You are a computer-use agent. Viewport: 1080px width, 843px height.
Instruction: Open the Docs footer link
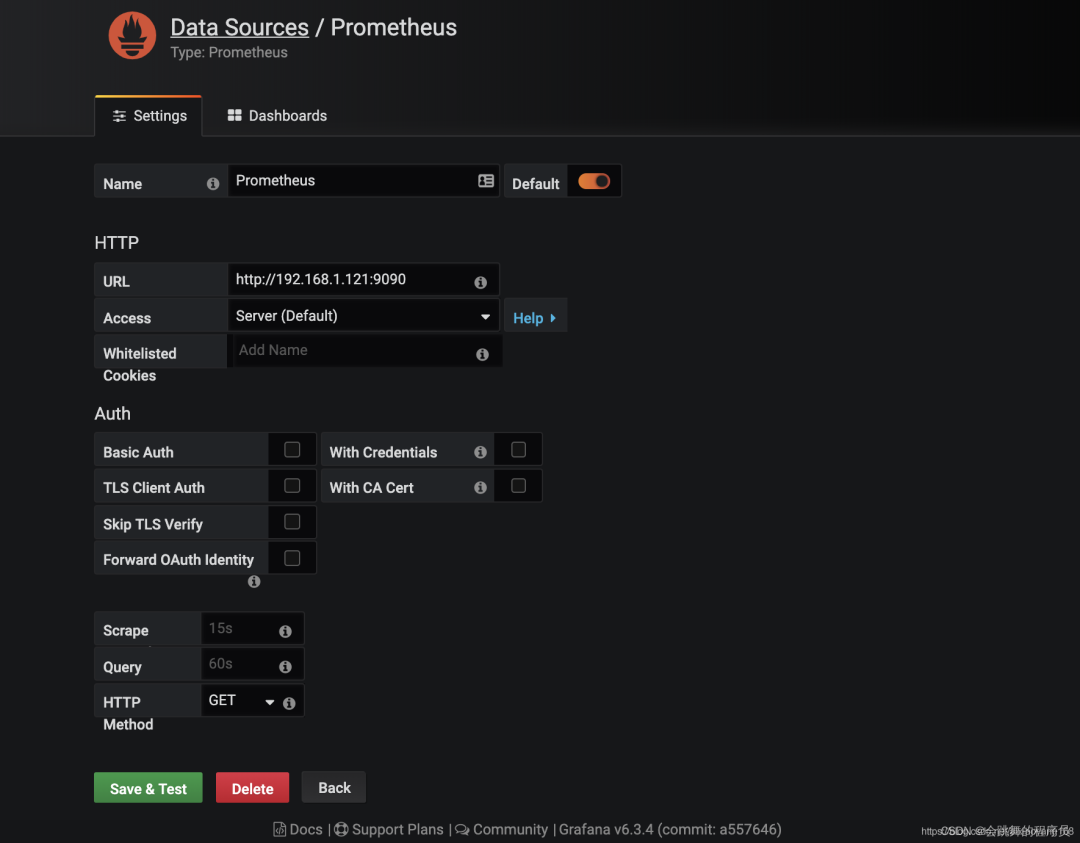pyautogui.click(x=298, y=829)
